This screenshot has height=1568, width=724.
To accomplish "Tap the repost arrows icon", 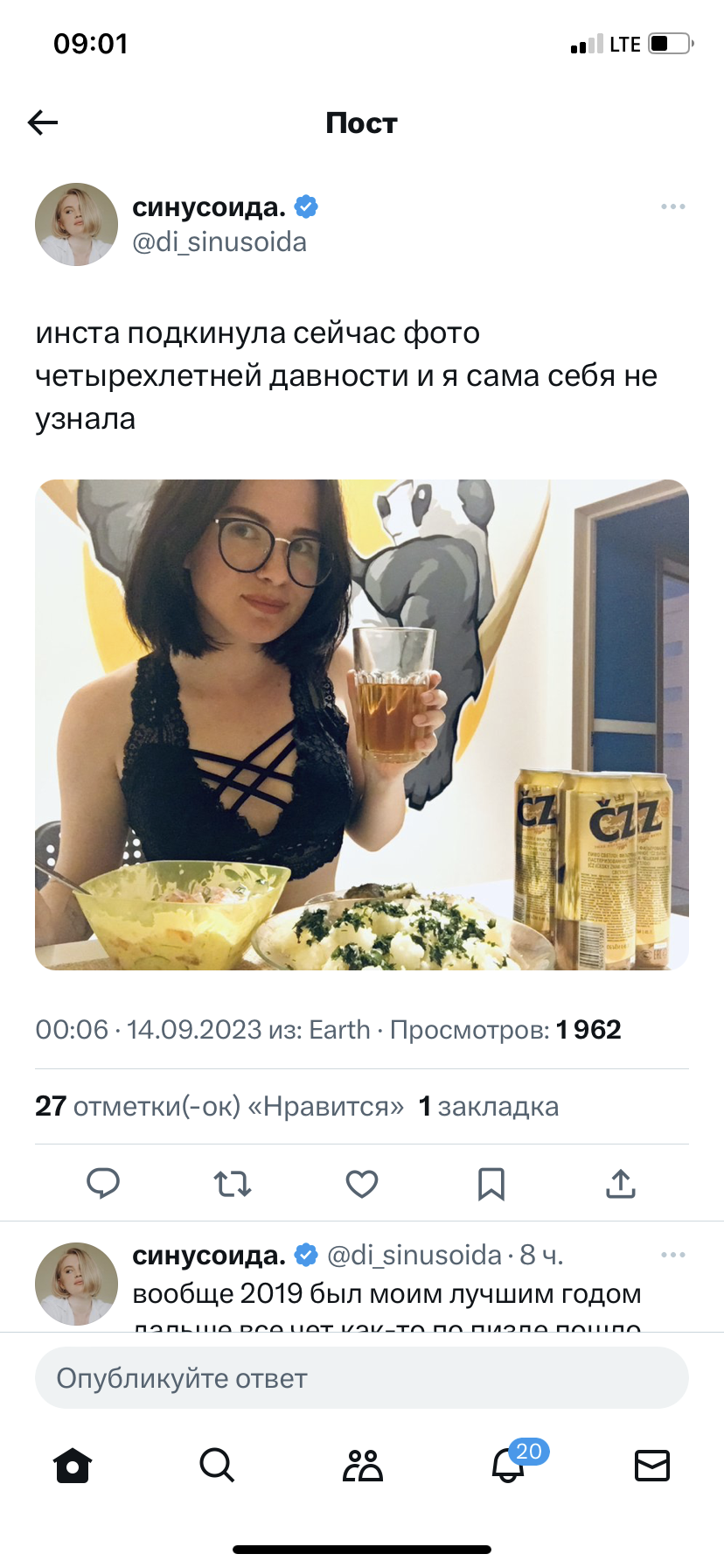I will click(233, 1184).
